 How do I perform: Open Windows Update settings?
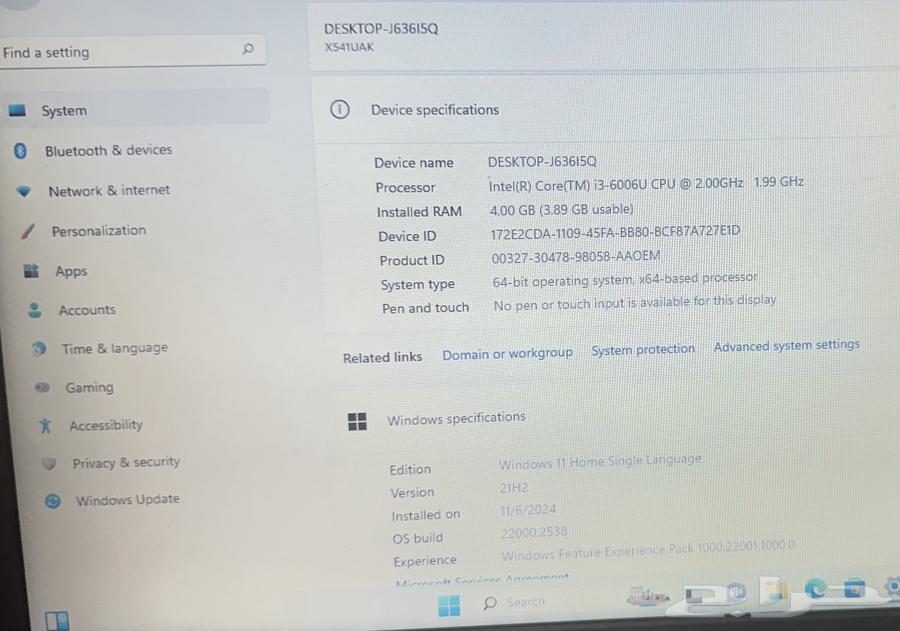pyautogui.click(x=128, y=500)
